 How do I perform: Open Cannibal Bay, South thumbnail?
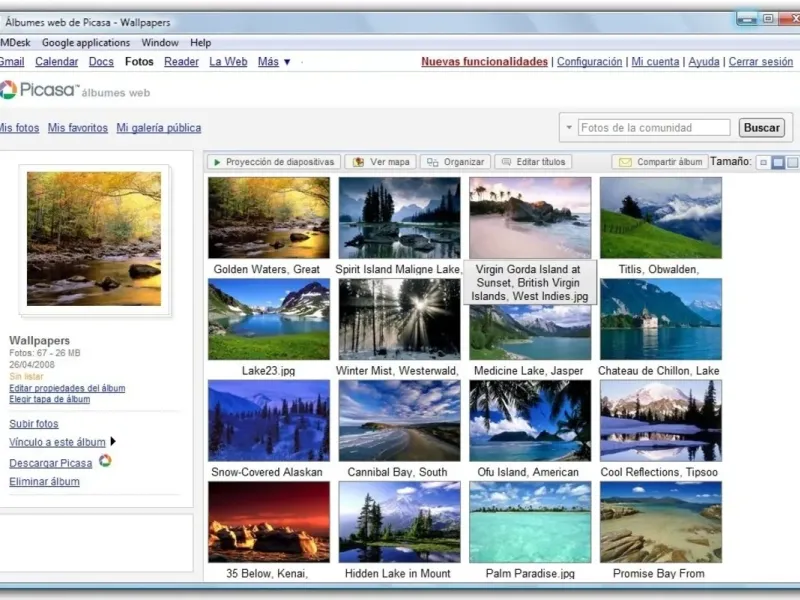[x=399, y=420]
